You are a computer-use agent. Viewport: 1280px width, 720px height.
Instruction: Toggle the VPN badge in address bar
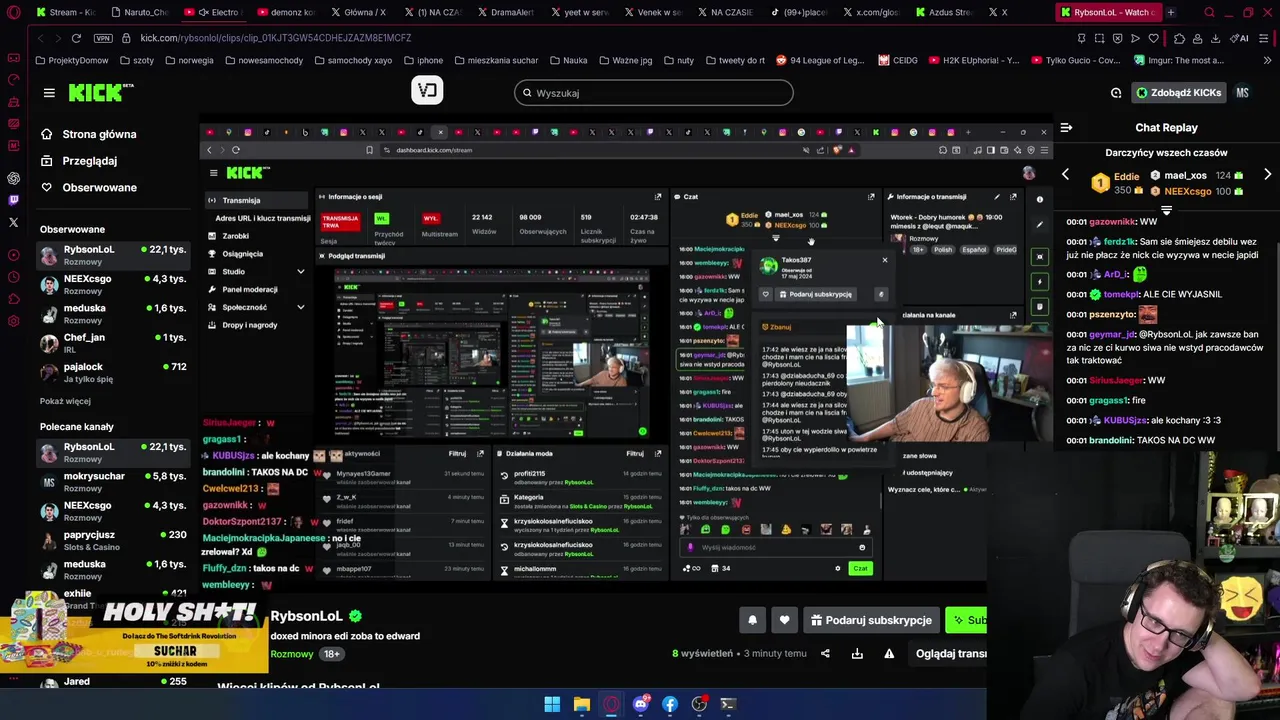click(x=103, y=38)
